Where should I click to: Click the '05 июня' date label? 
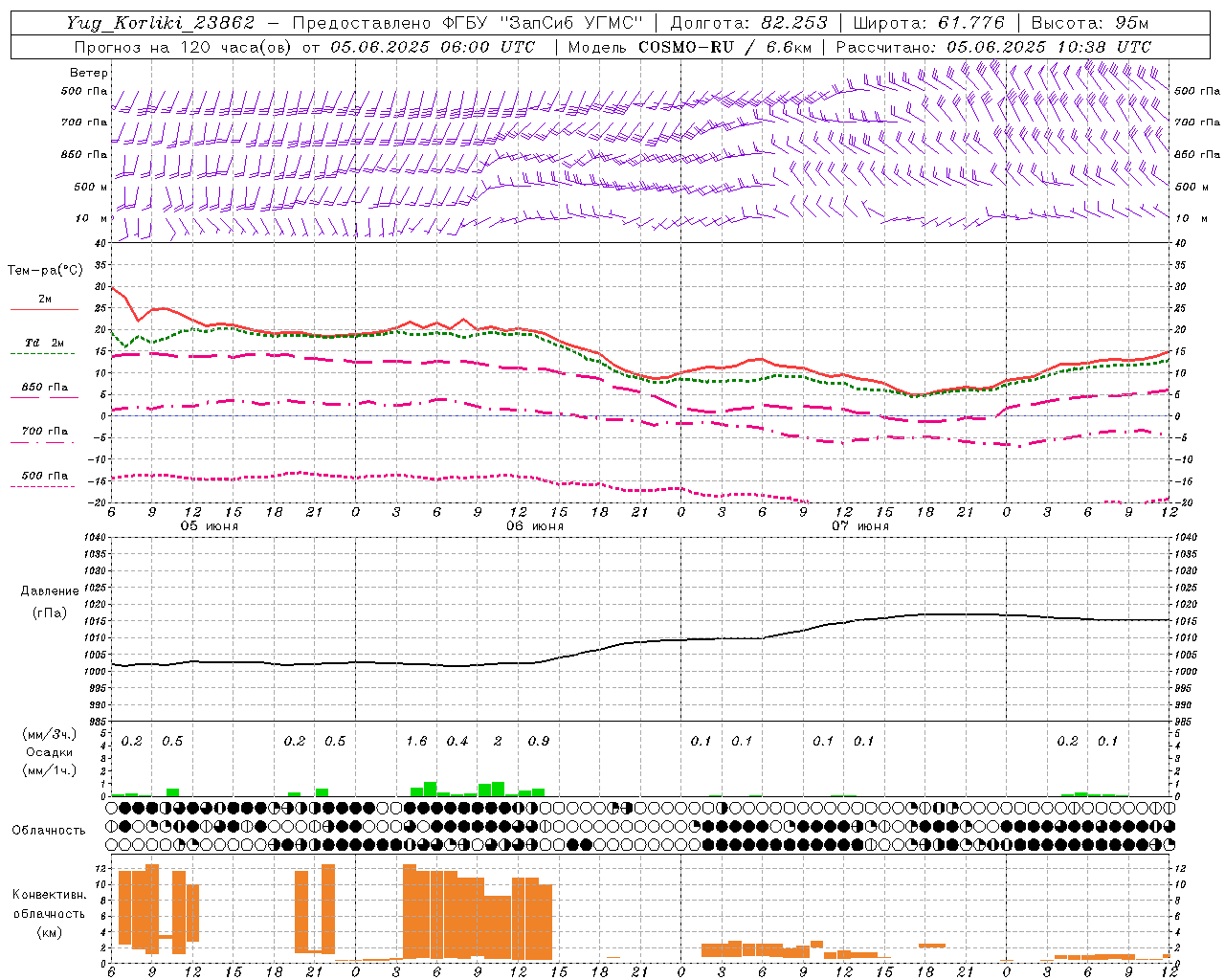coord(210,526)
